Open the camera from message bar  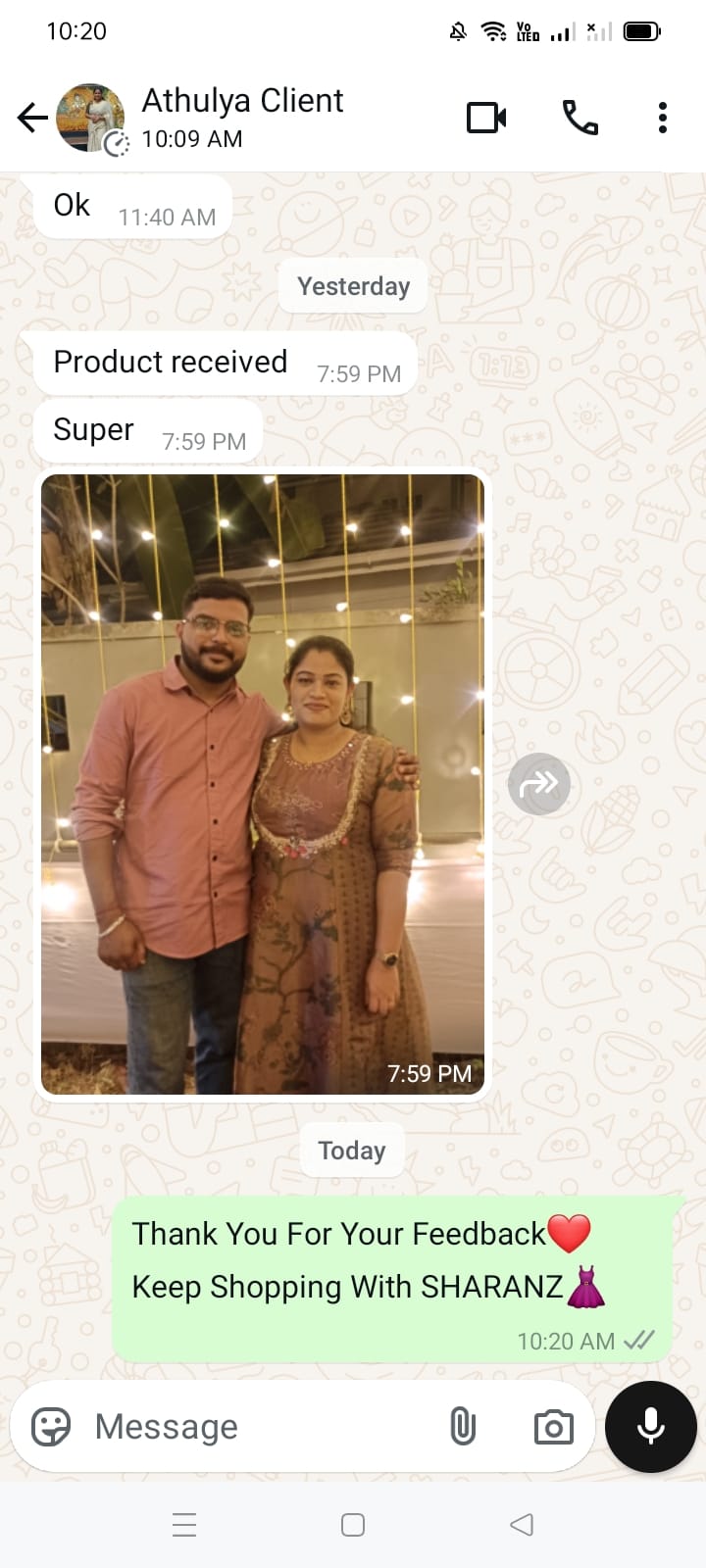tap(554, 1427)
